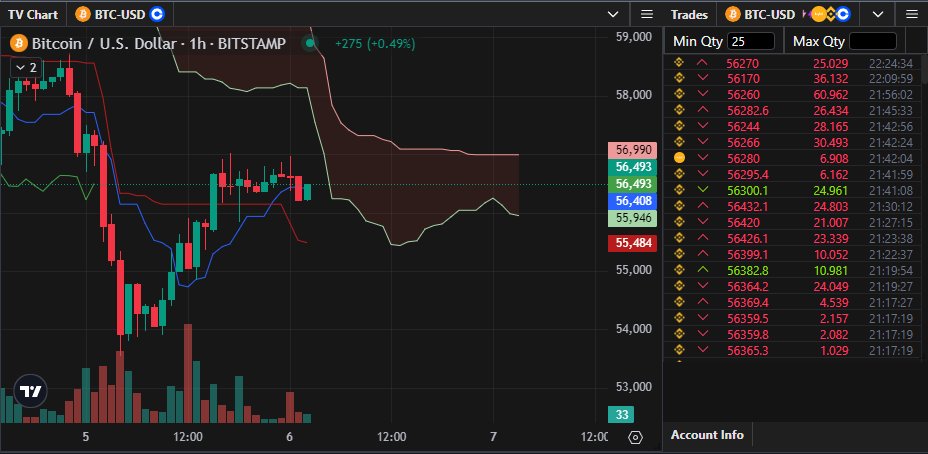This screenshot has width=928, height=454.
Task: Expand the TV Chart panel dropdown chevron
Action: coord(613,14)
